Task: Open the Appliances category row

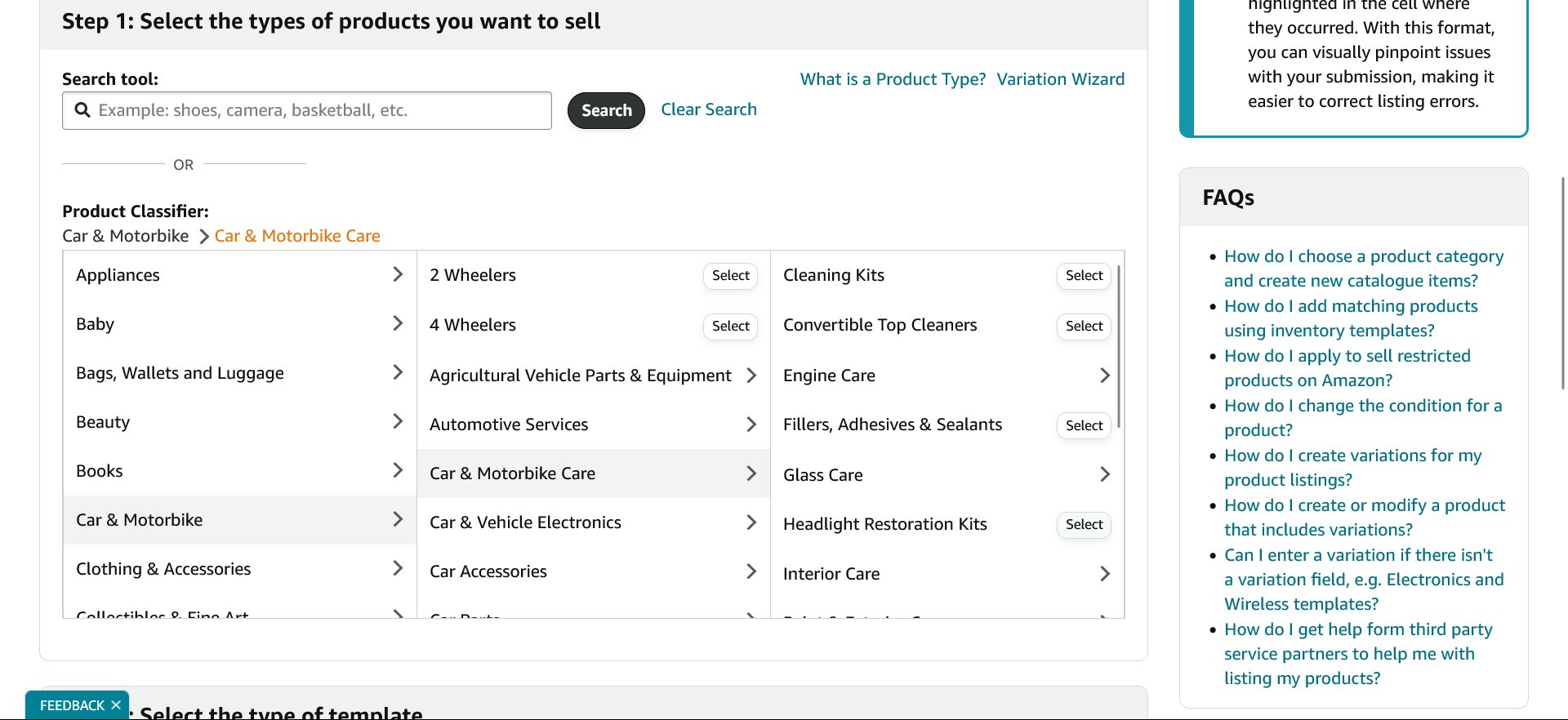Action: 240,275
